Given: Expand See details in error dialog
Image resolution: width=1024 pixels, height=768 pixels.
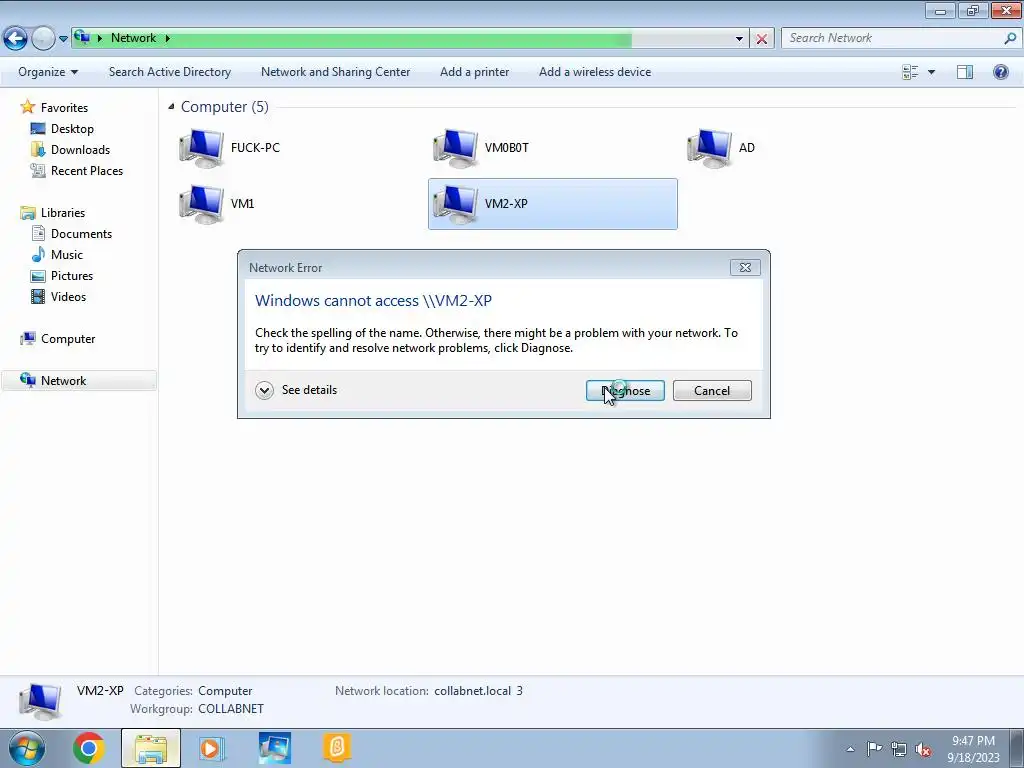Looking at the screenshot, I should coord(296,391).
